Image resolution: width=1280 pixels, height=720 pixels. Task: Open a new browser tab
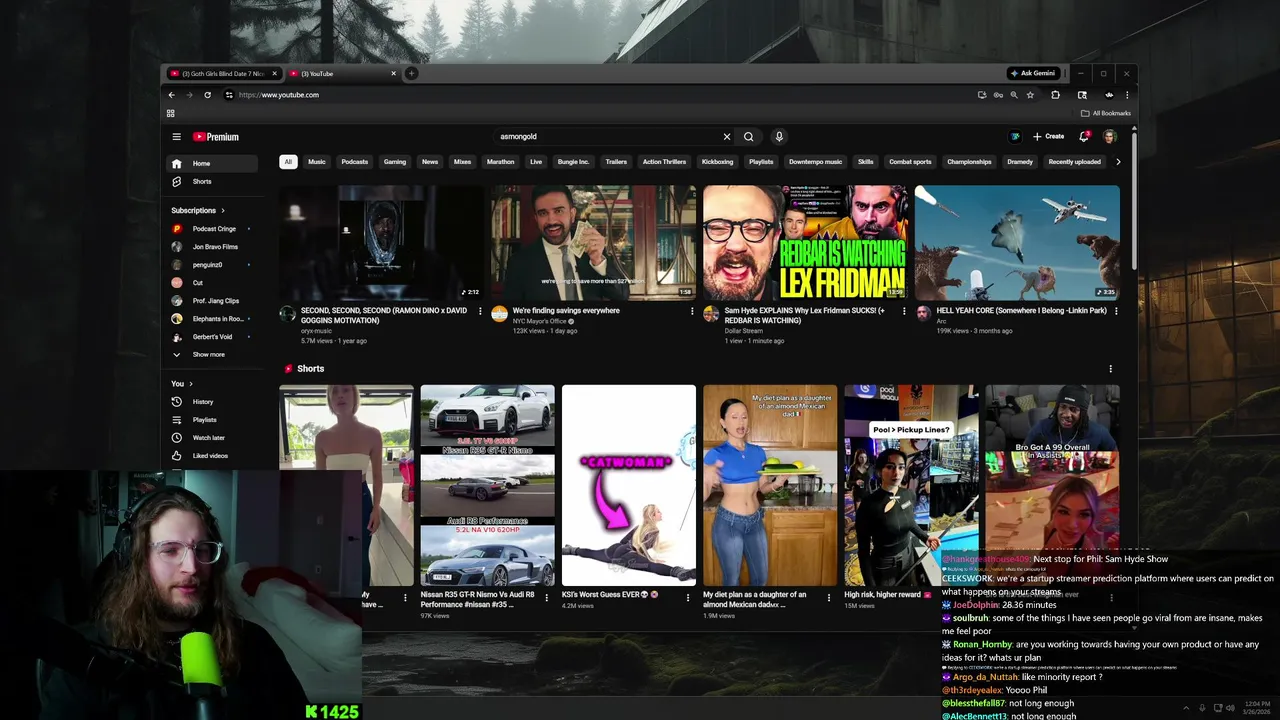(411, 73)
